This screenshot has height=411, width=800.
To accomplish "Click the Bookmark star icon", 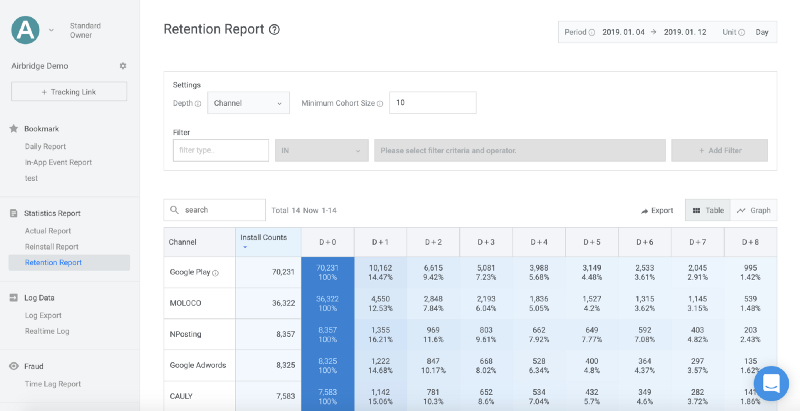I will coord(14,129).
